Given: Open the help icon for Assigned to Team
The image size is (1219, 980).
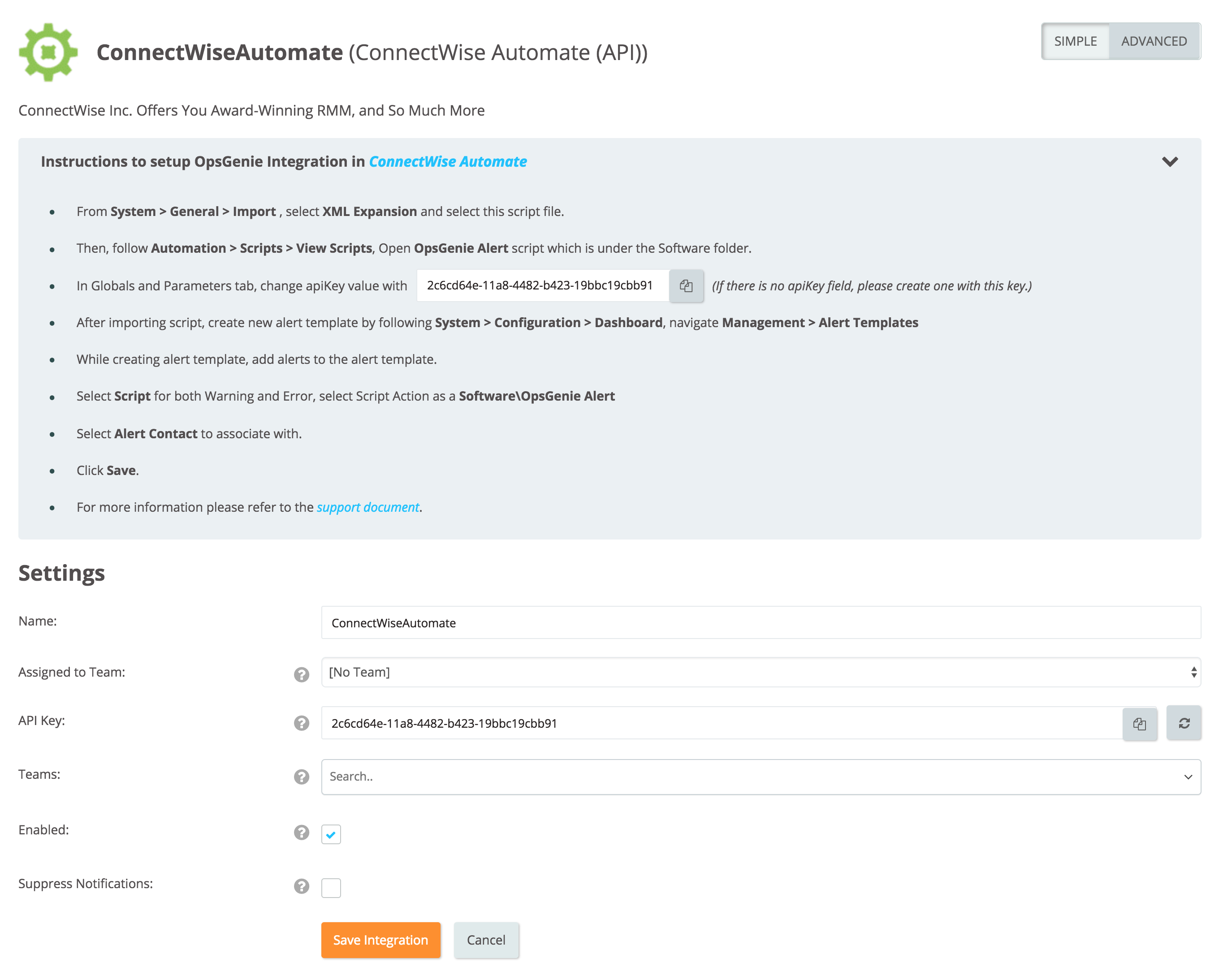Looking at the screenshot, I should (301, 674).
